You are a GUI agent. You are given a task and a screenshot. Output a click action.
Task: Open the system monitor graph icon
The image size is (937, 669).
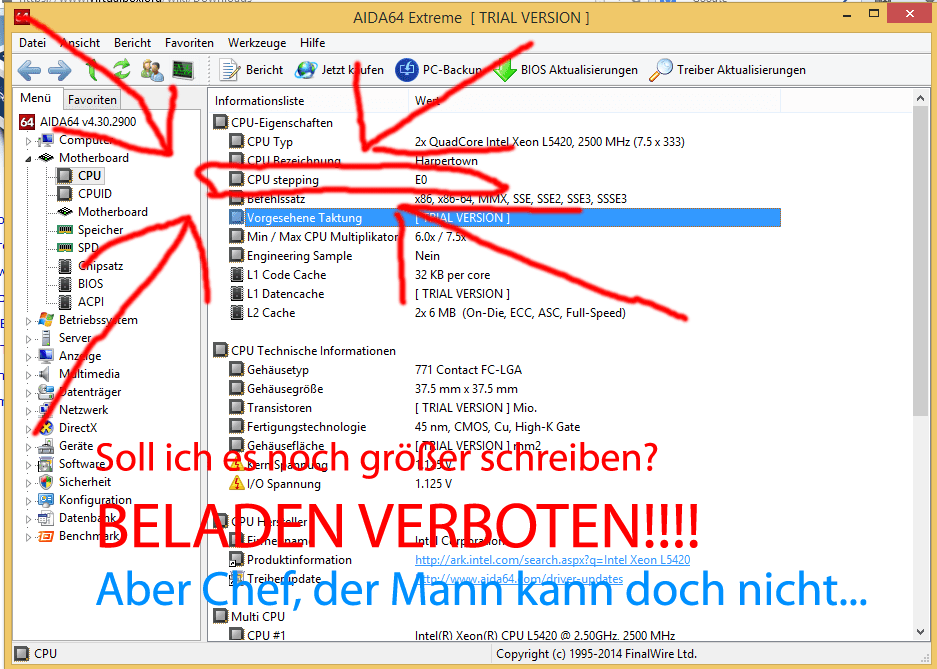pyautogui.click(x=183, y=70)
